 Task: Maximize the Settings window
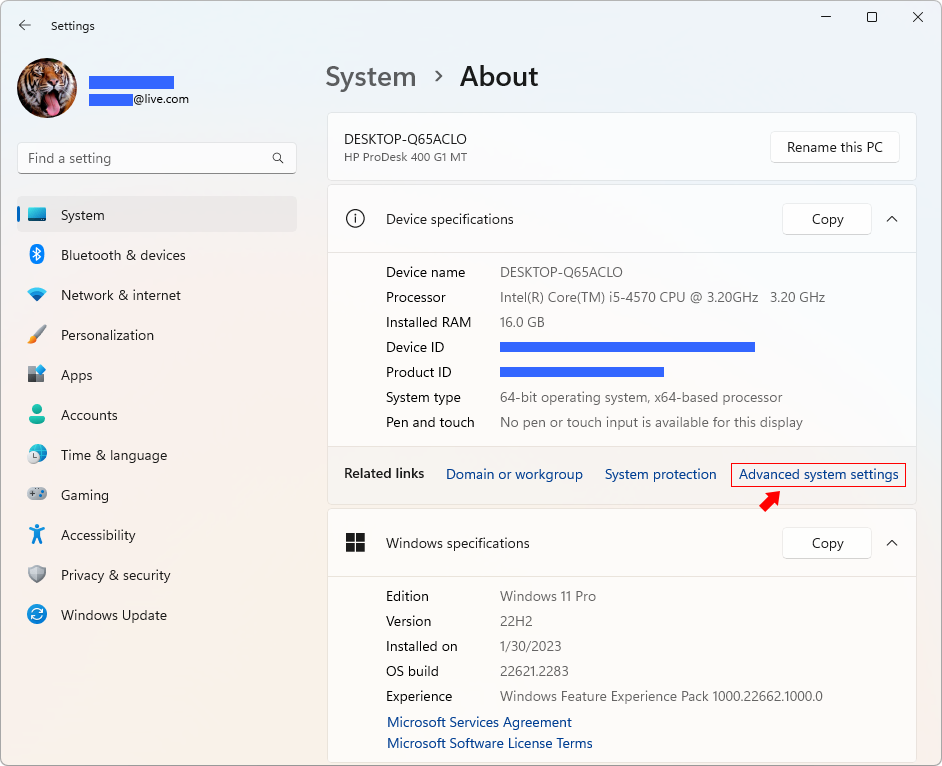(x=872, y=17)
